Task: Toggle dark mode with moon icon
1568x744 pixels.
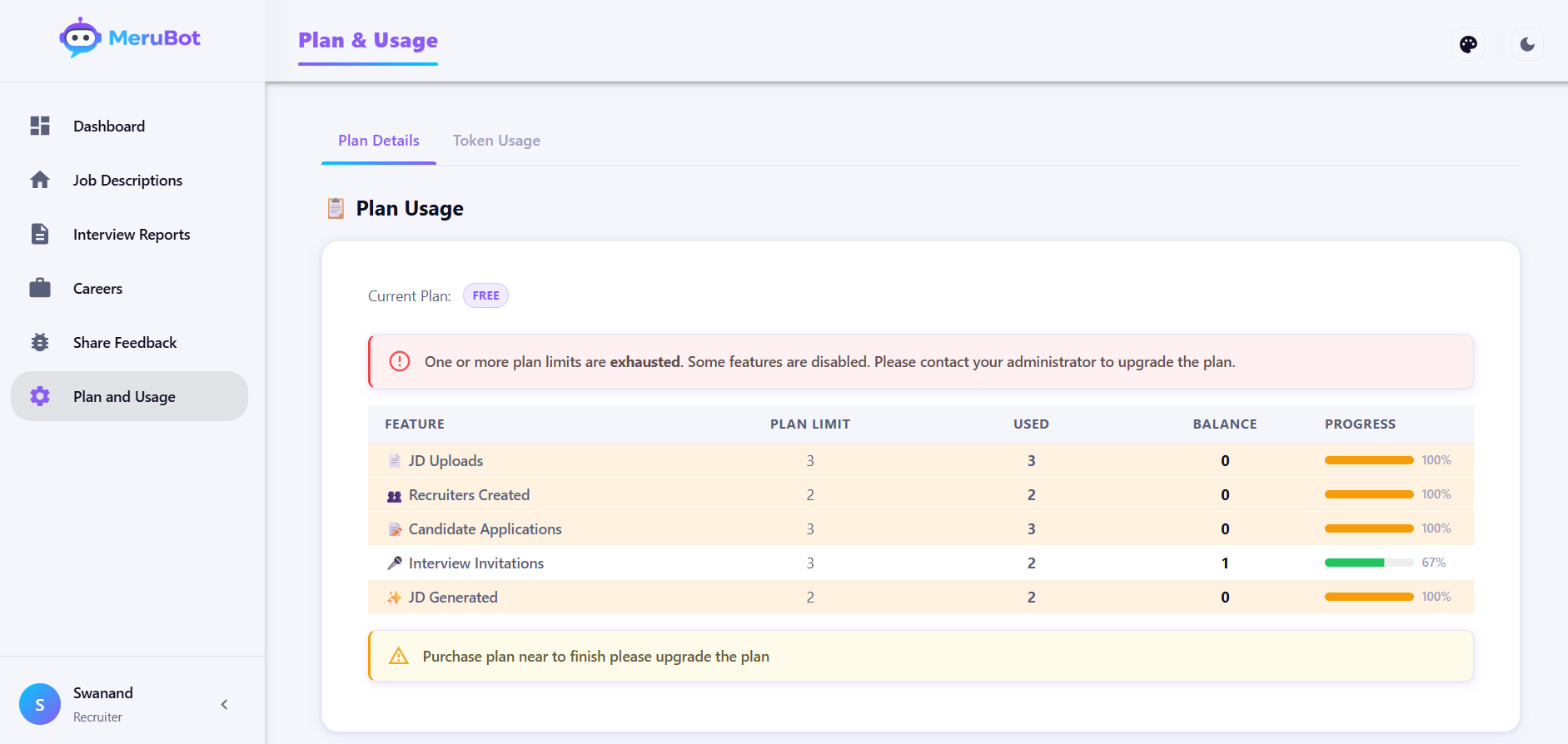Action: pos(1527,44)
